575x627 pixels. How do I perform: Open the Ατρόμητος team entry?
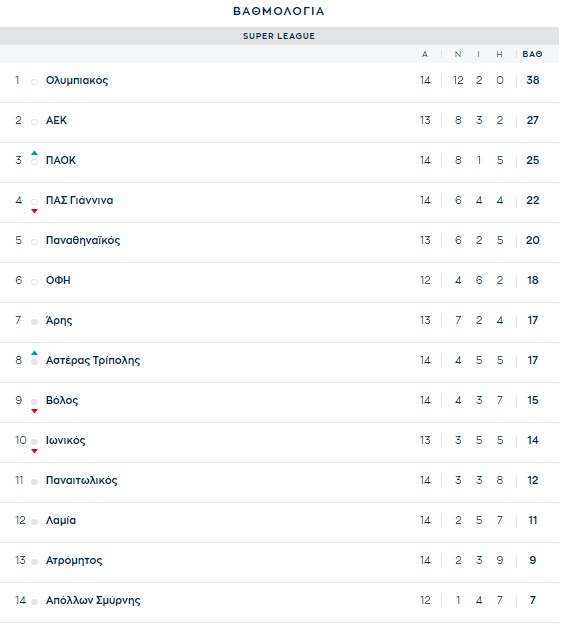[74, 560]
